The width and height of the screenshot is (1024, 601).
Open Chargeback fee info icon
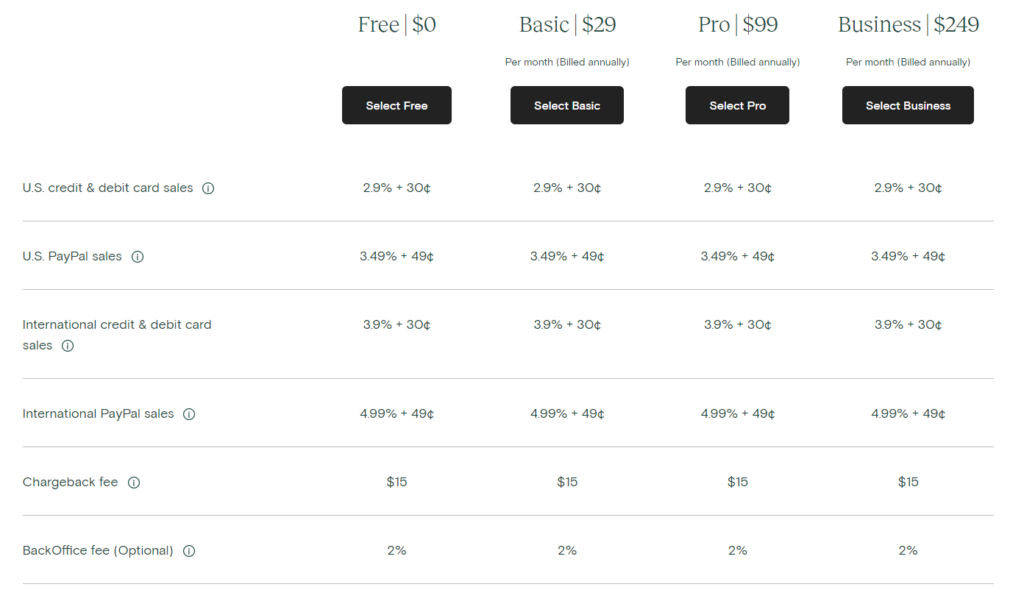pos(133,483)
